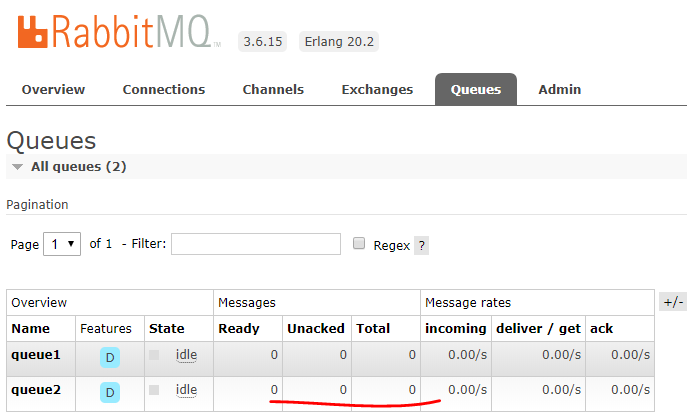Sort by the Total column header
The image size is (687, 416).
tap(373, 329)
